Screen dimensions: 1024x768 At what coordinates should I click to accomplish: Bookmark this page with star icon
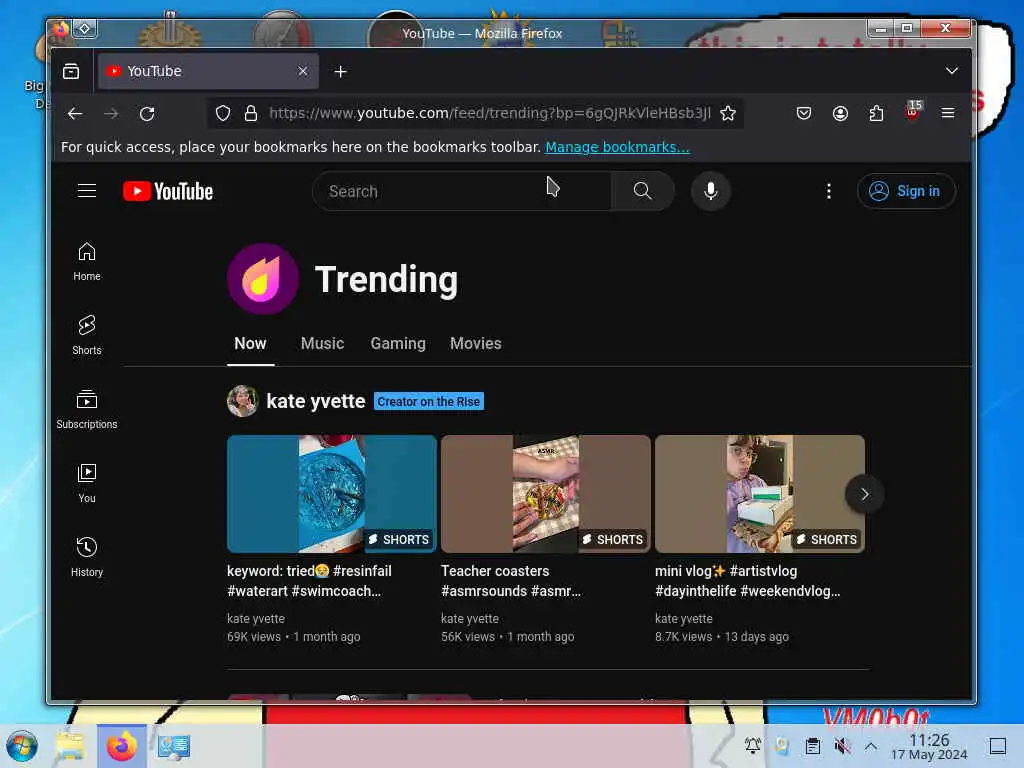(728, 114)
